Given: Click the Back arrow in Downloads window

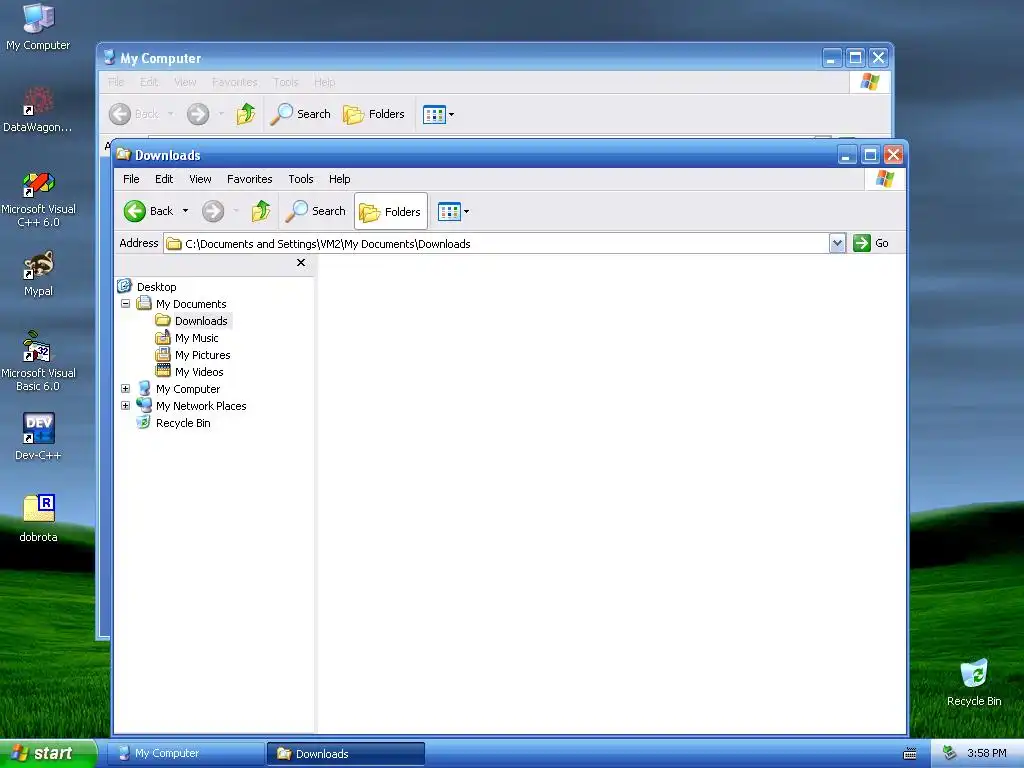Looking at the screenshot, I should (x=135, y=211).
